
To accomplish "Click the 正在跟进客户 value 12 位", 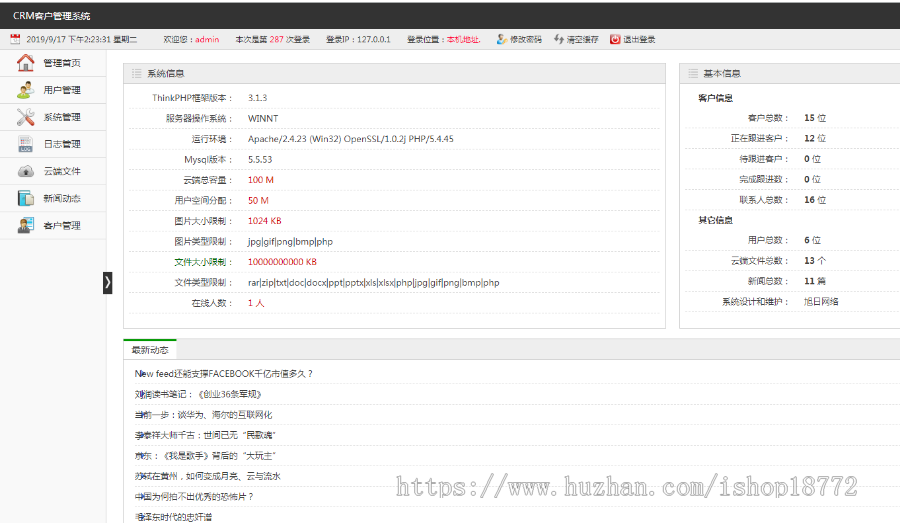I will pyautogui.click(x=815, y=138).
